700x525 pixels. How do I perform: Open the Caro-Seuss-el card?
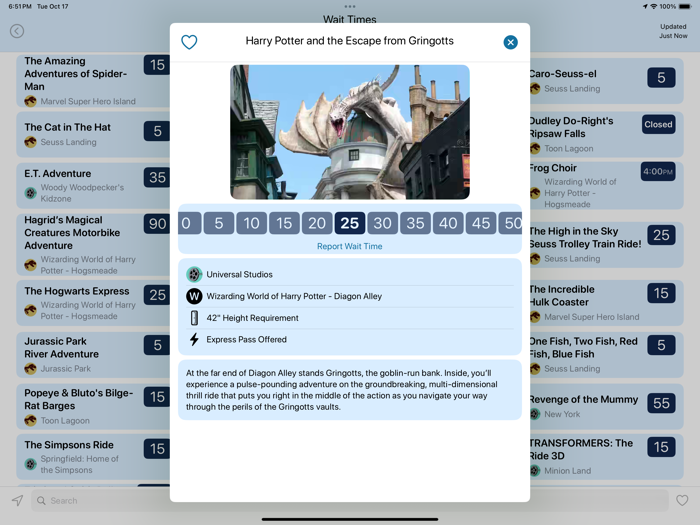[x=607, y=81]
